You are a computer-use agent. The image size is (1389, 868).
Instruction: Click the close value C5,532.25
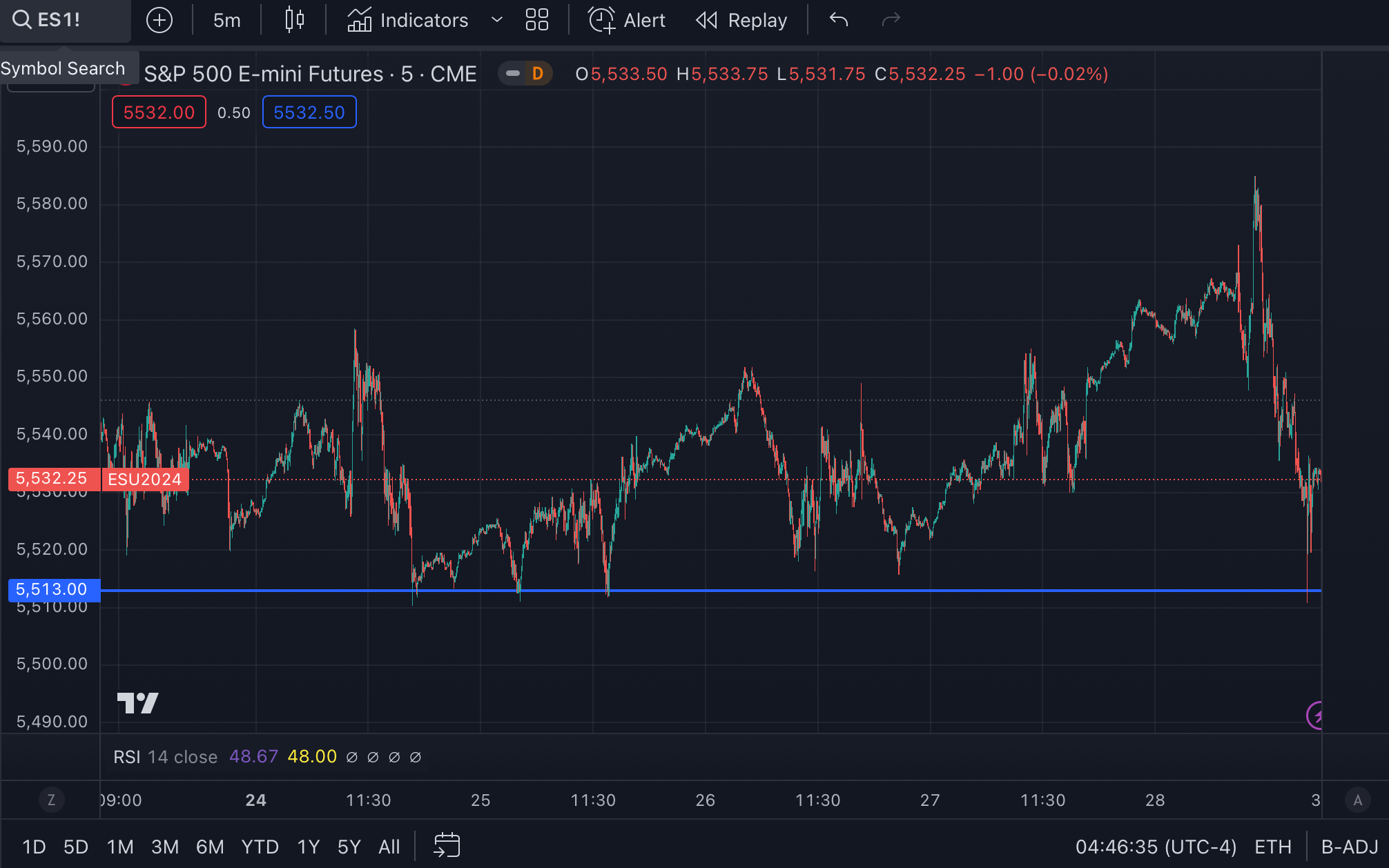[920, 74]
